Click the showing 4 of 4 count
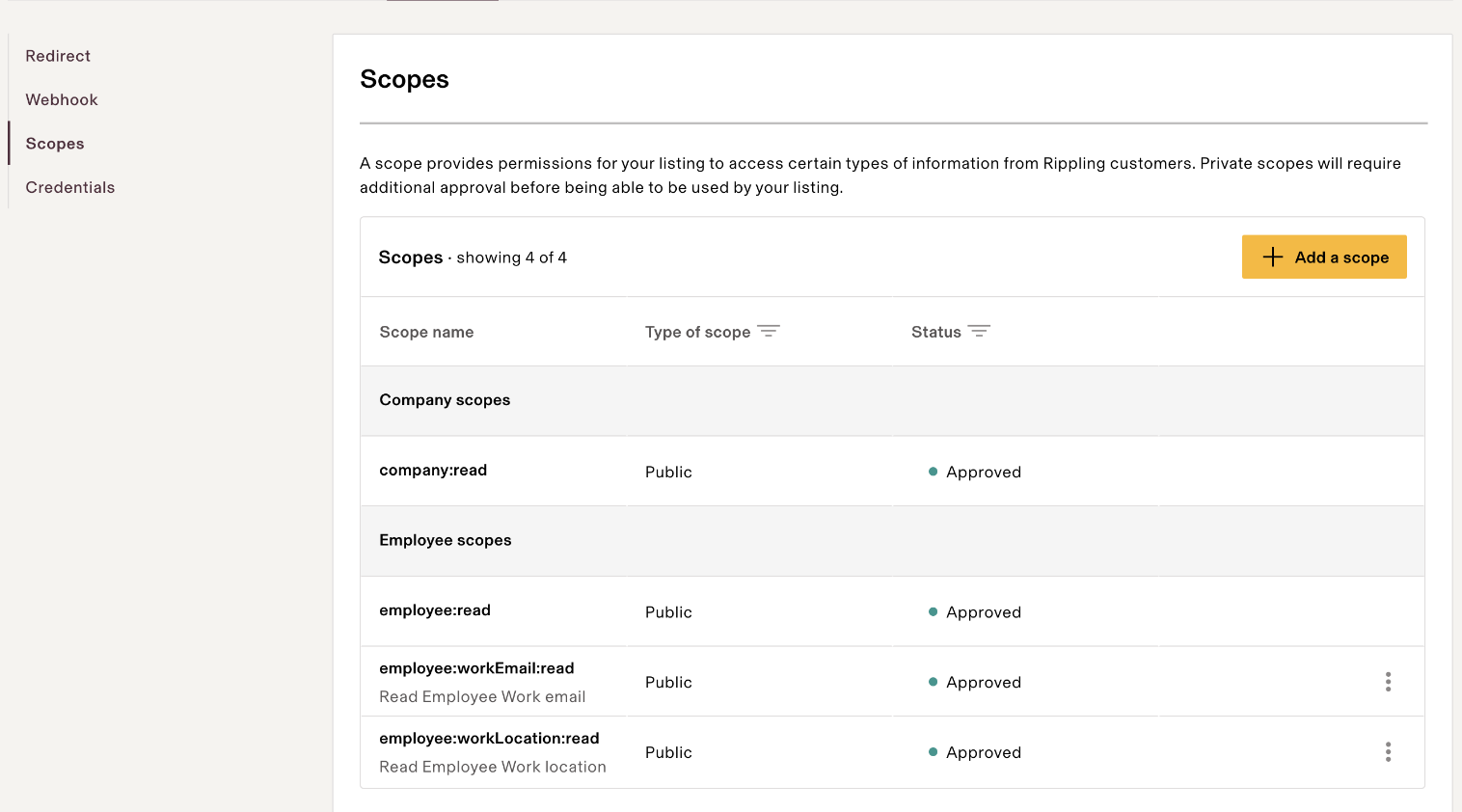This screenshot has height=812, width=1462. point(511,257)
